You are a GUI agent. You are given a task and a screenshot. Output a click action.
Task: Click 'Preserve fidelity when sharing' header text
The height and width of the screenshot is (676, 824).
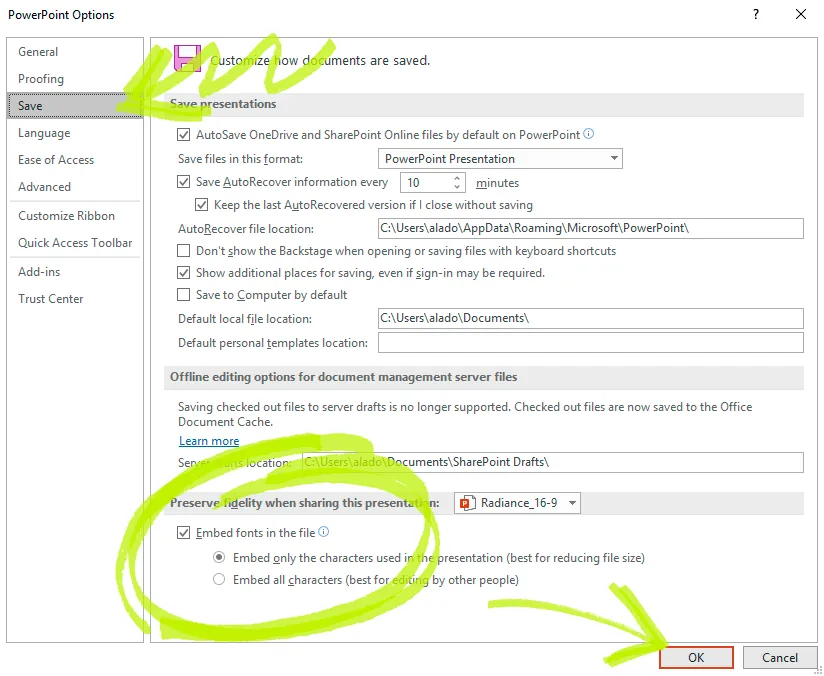pos(305,503)
